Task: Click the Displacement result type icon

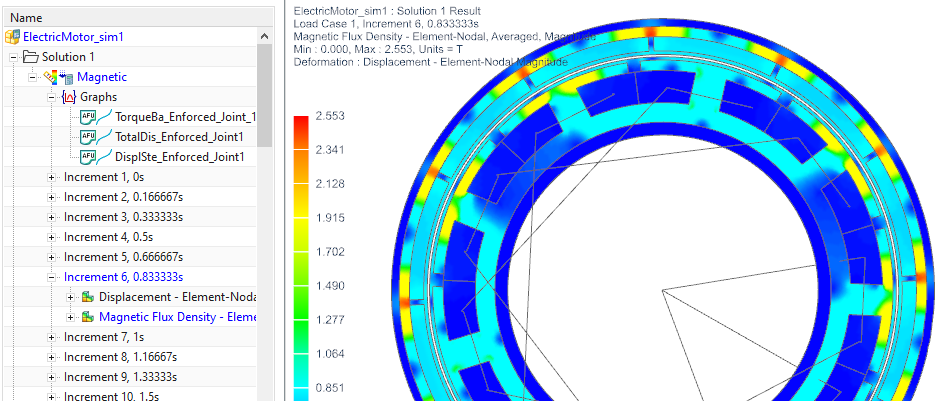Action: (87, 297)
